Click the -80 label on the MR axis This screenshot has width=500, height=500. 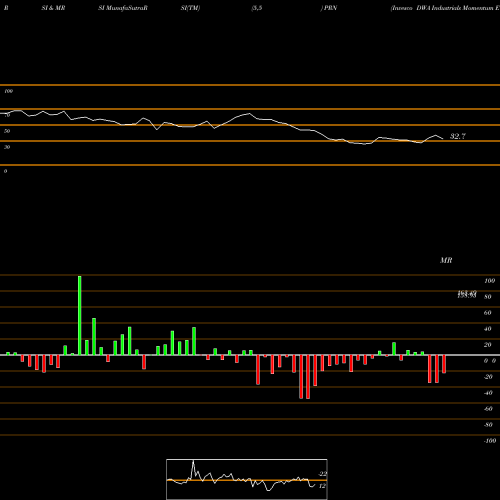pos(488,425)
